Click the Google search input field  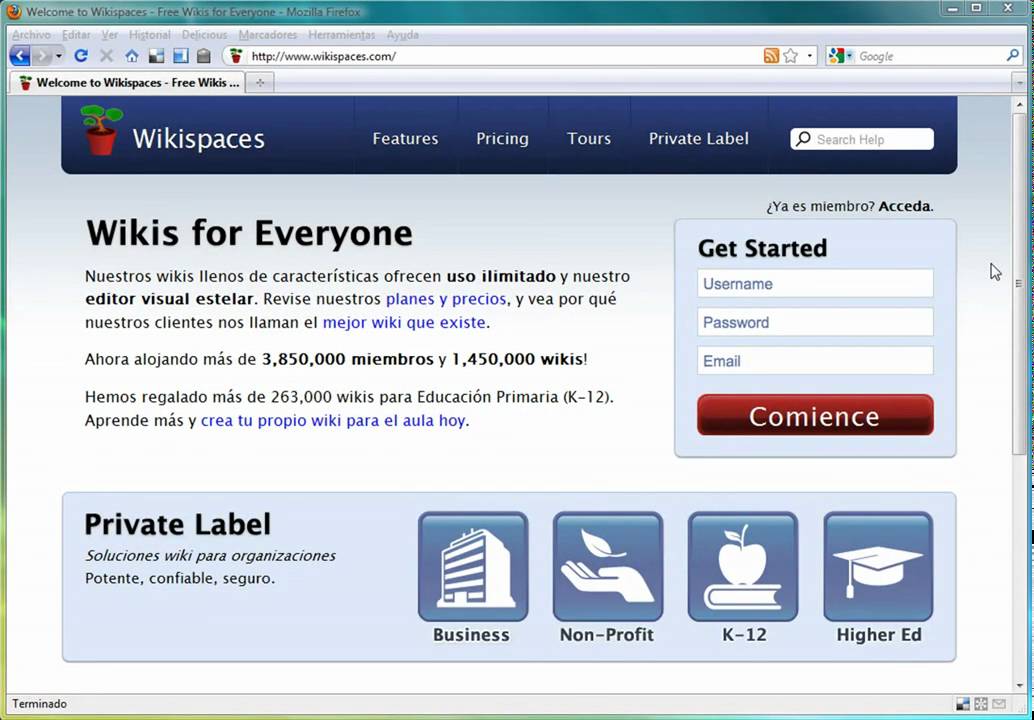click(x=930, y=57)
